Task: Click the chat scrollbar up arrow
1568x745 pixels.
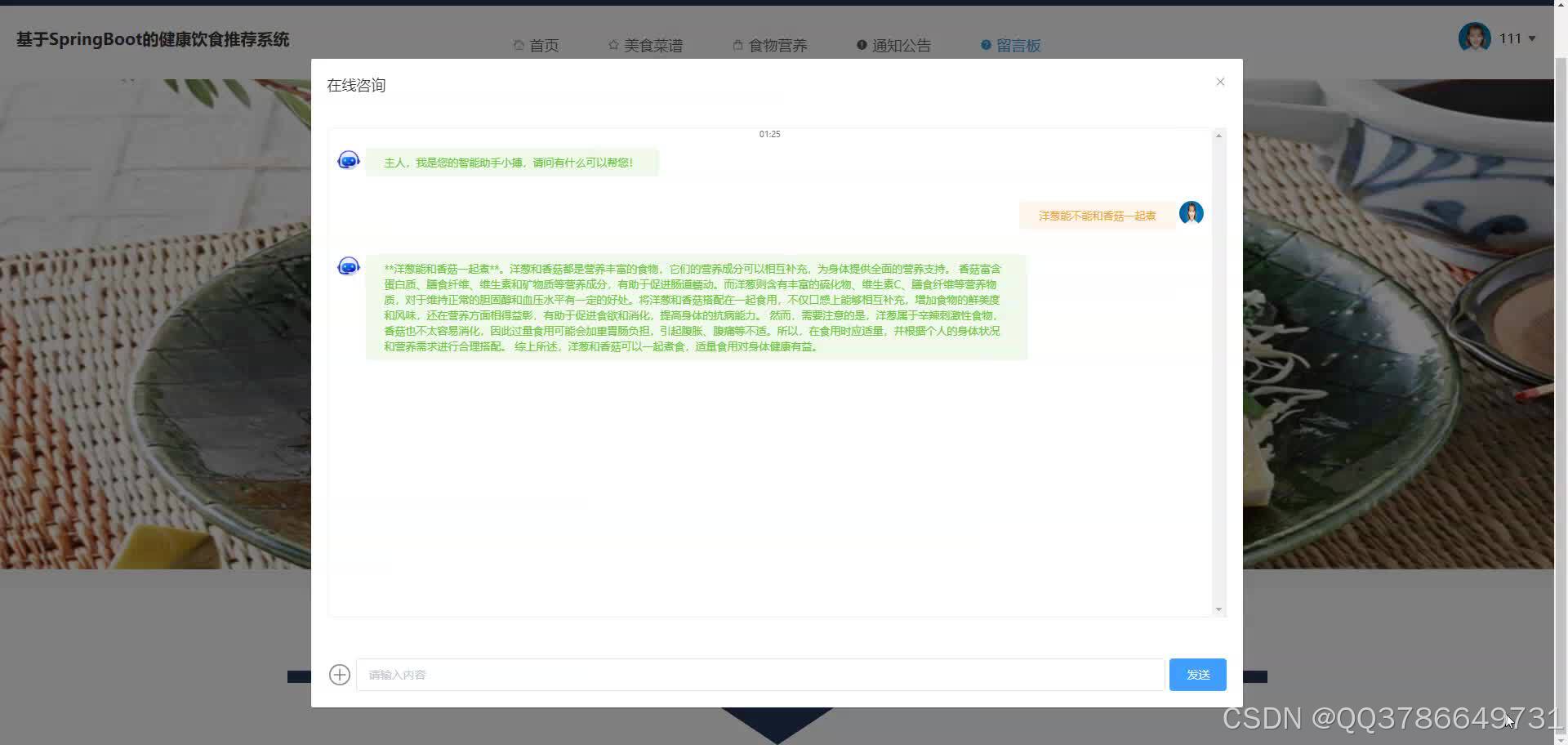Action: (1218, 136)
